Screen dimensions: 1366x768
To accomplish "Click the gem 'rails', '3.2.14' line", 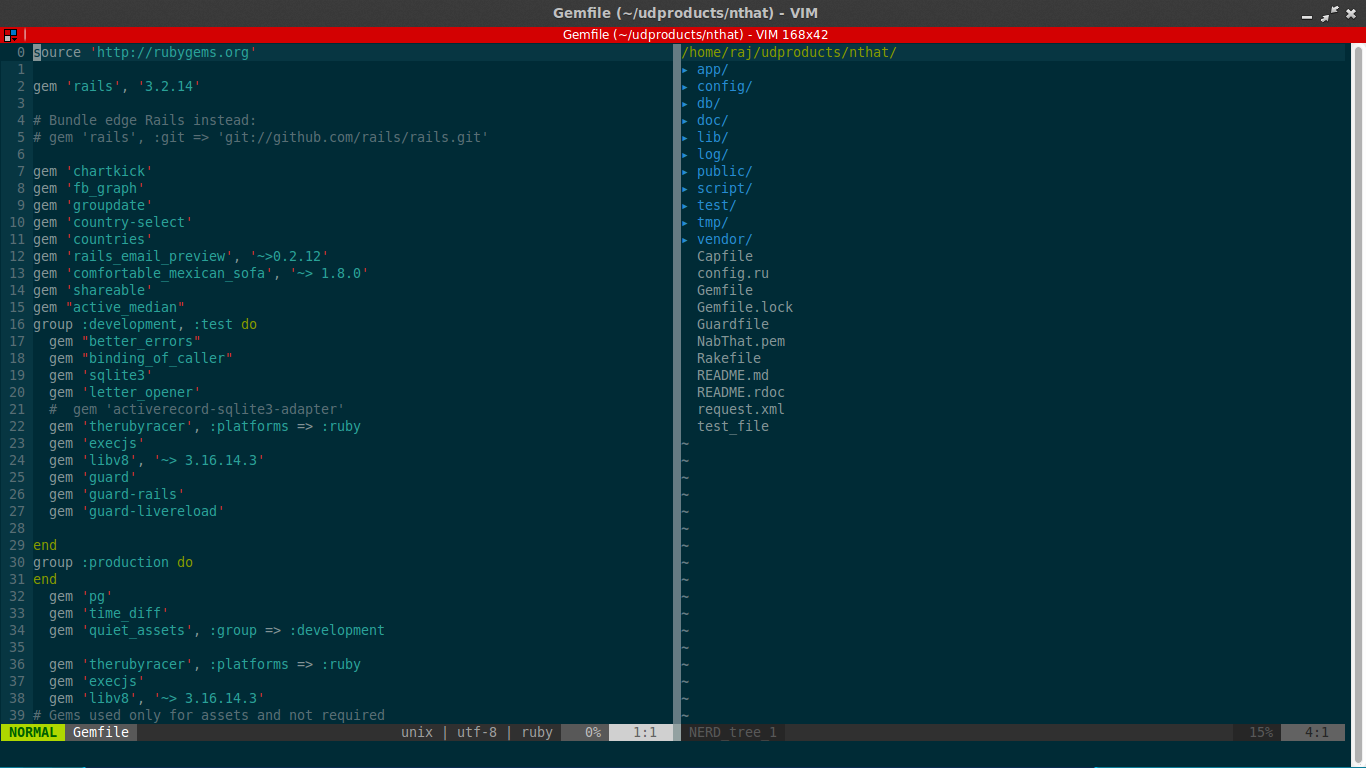I will [x=117, y=86].
